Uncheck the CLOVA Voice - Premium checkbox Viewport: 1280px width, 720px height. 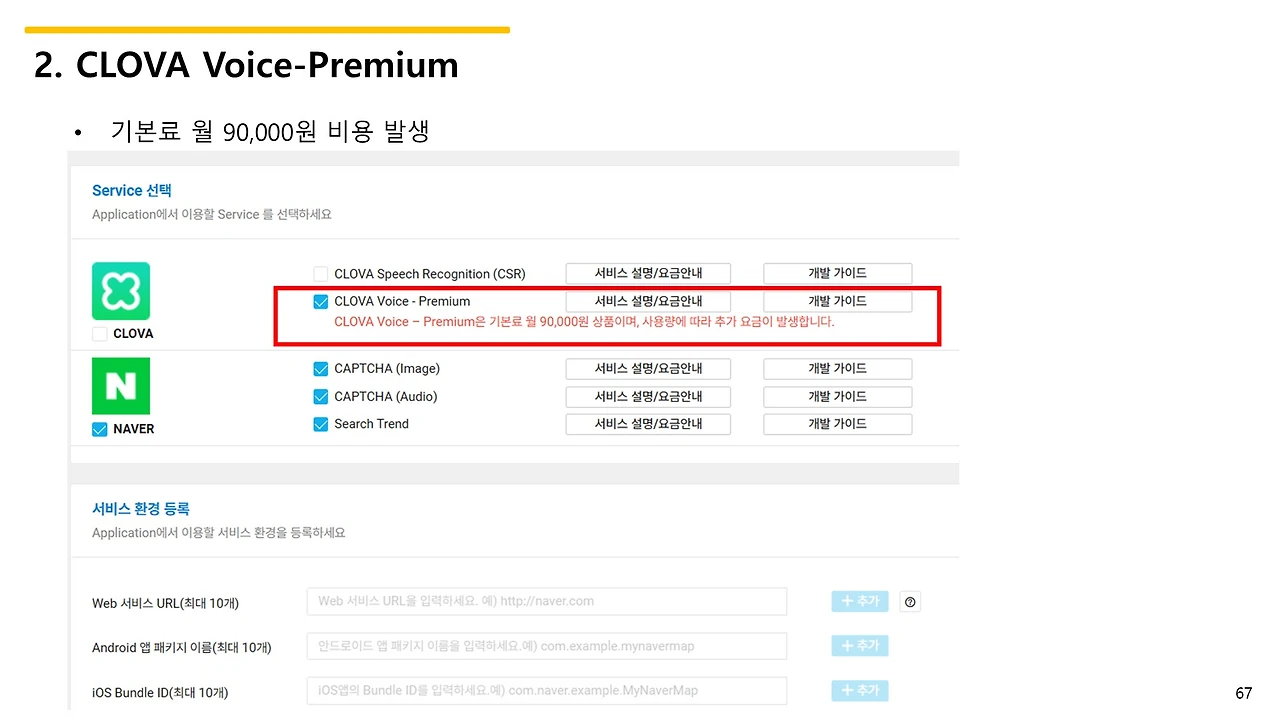pyautogui.click(x=321, y=301)
